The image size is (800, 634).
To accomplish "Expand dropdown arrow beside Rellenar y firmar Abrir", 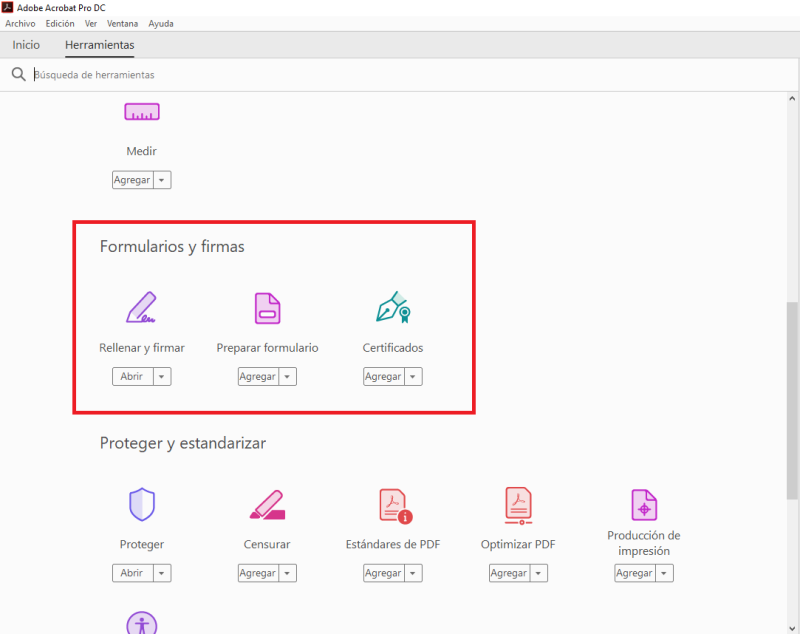I will 163,377.
